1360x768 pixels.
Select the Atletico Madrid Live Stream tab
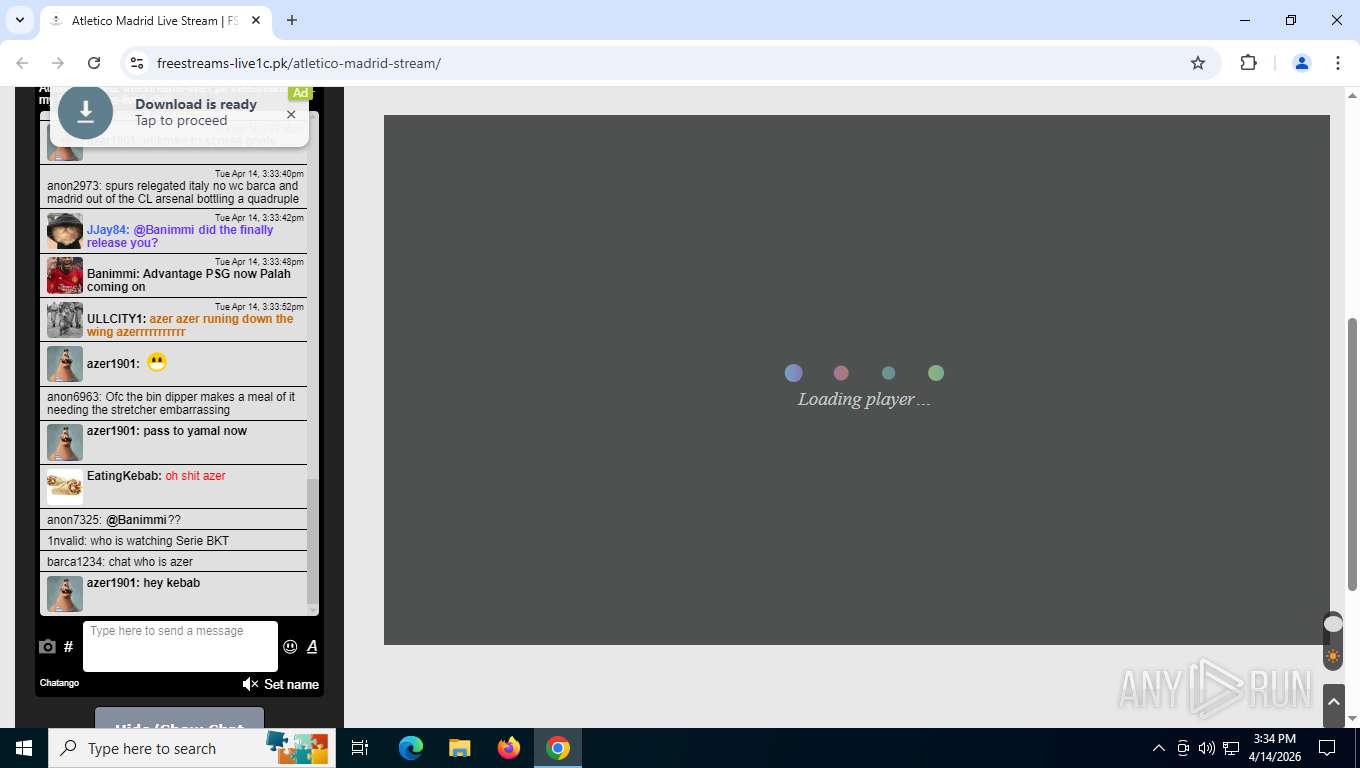tap(155, 20)
